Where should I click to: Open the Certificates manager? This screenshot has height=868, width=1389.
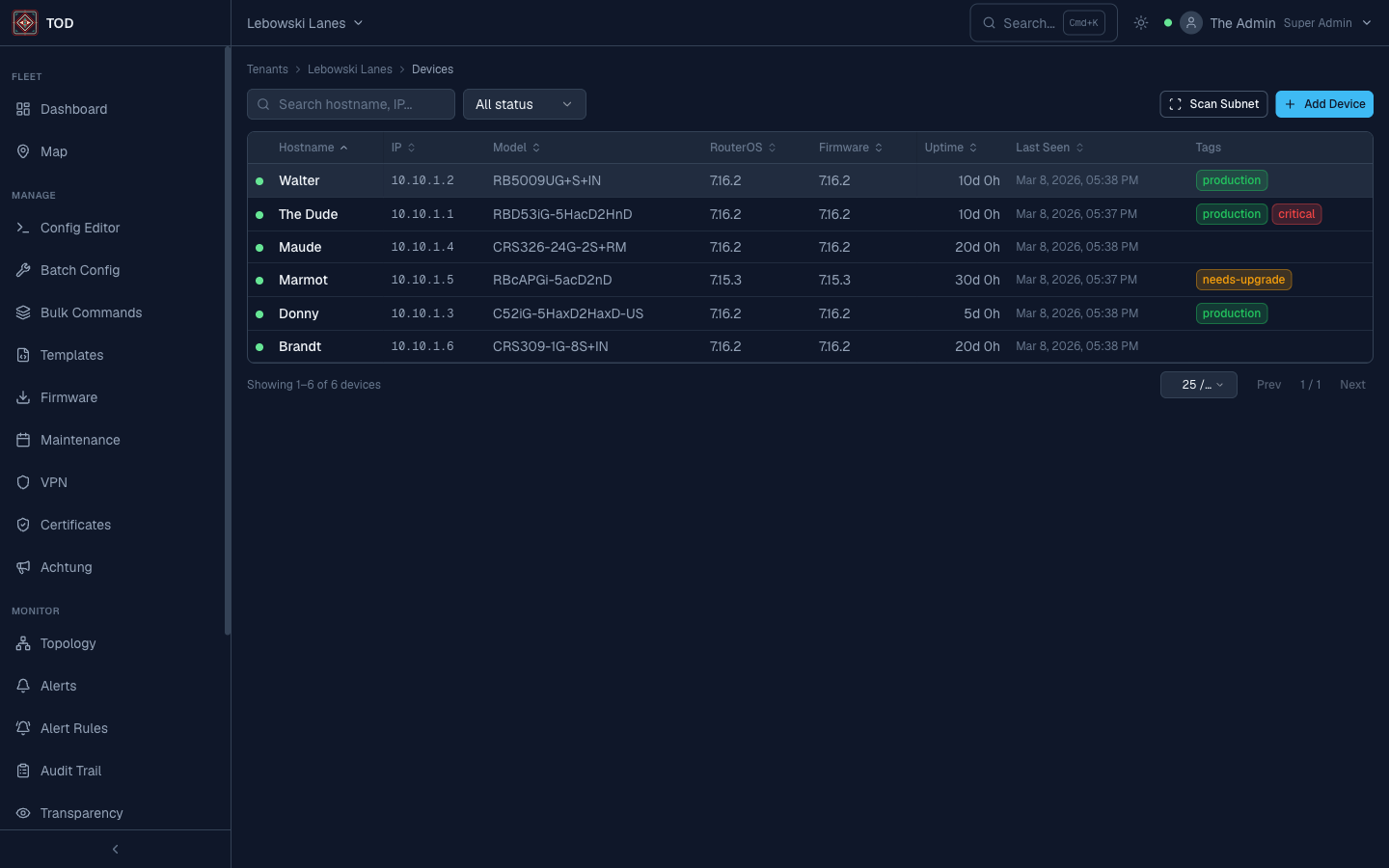[76, 525]
